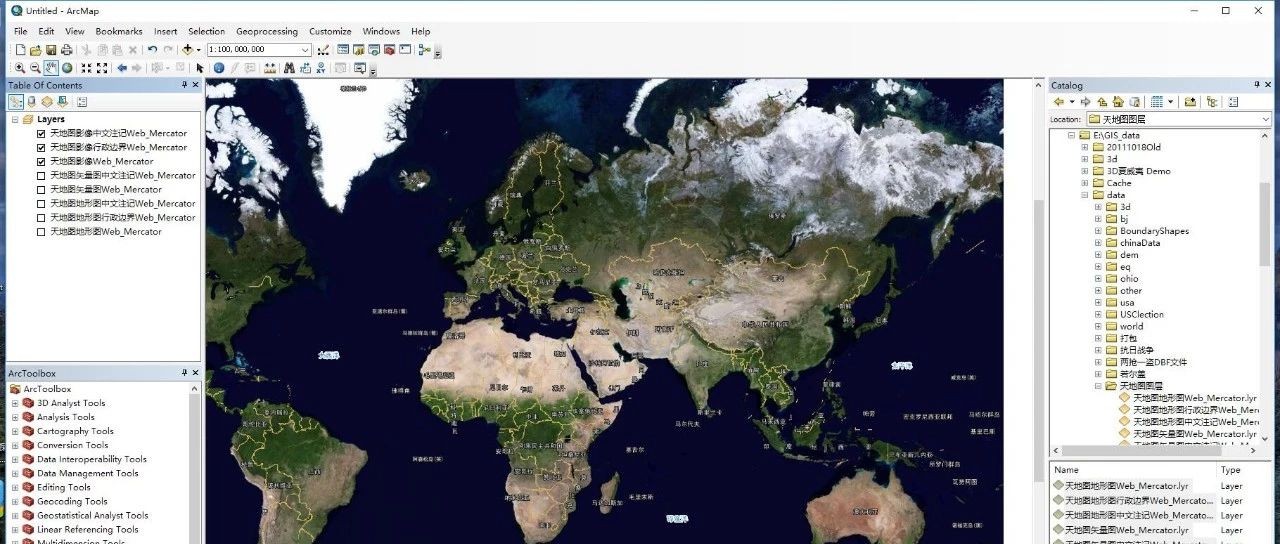Viewport: 1280px width, 544px height.
Task: Open the Customize menu
Action: [330, 31]
